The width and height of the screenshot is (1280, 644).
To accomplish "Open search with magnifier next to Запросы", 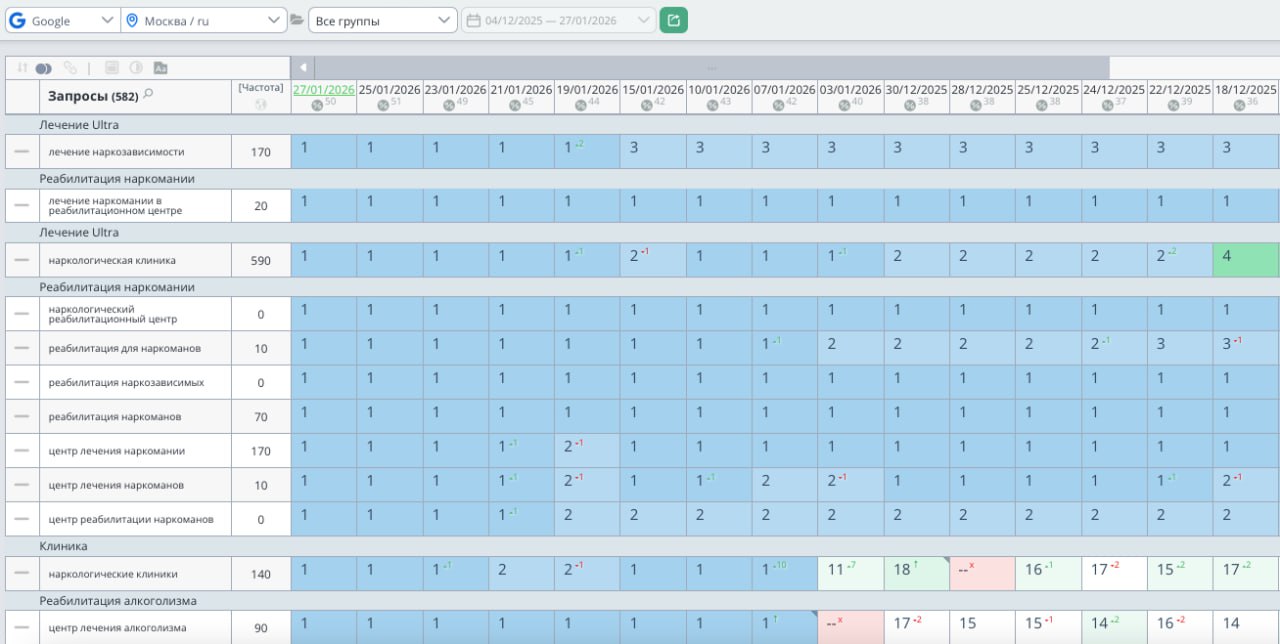I will click(148, 95).
